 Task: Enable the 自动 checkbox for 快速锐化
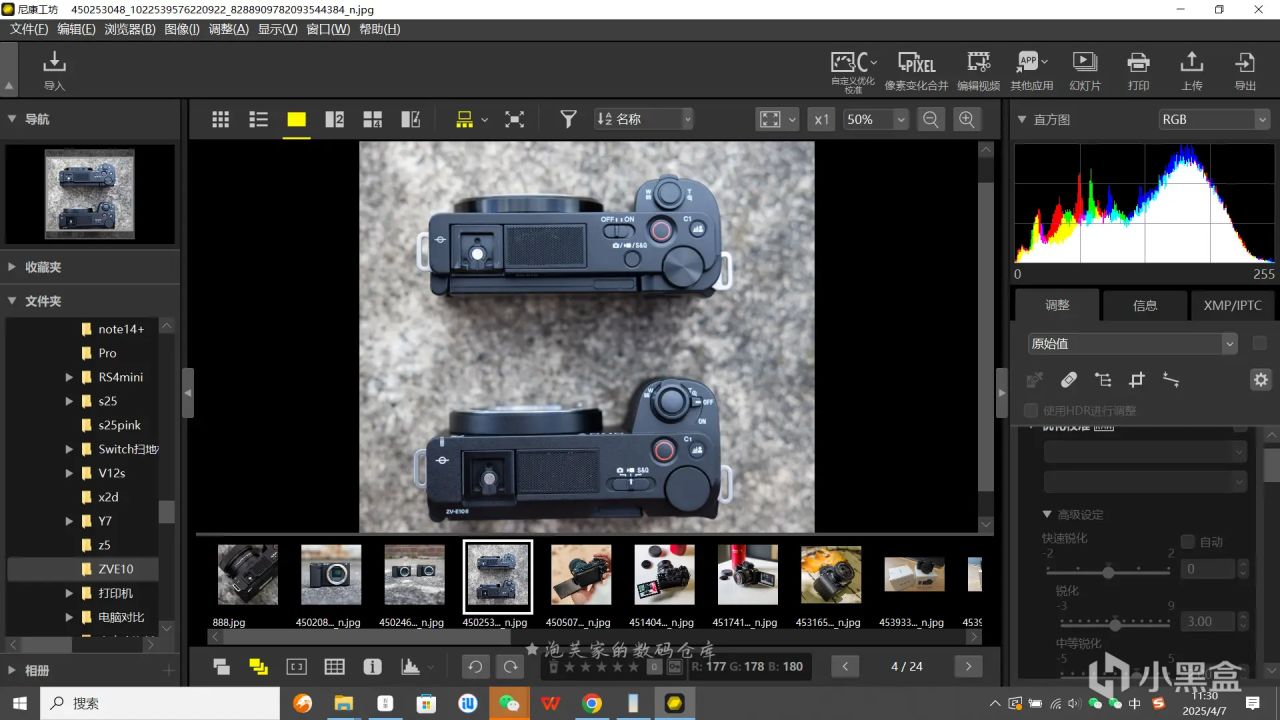(x=1188, y=541)
